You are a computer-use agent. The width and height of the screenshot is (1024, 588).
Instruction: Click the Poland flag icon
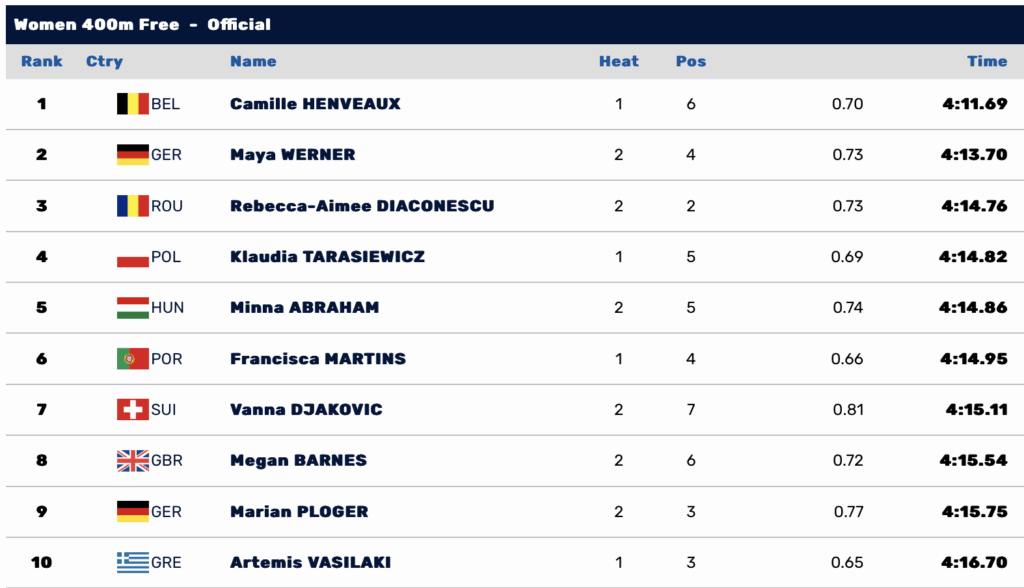(x=132, y=257)
